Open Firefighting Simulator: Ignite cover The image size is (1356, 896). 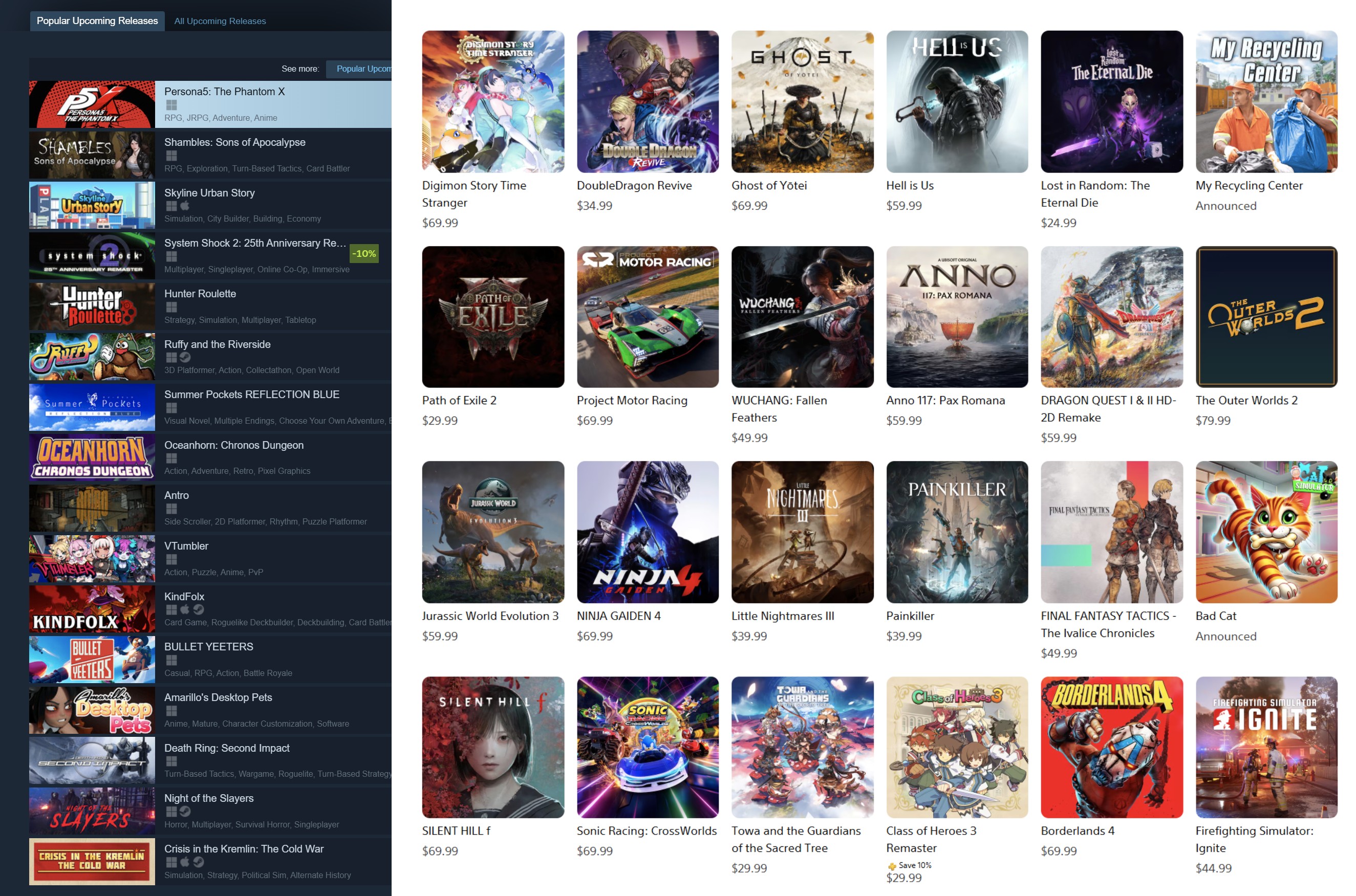(x=1266, y=748)
